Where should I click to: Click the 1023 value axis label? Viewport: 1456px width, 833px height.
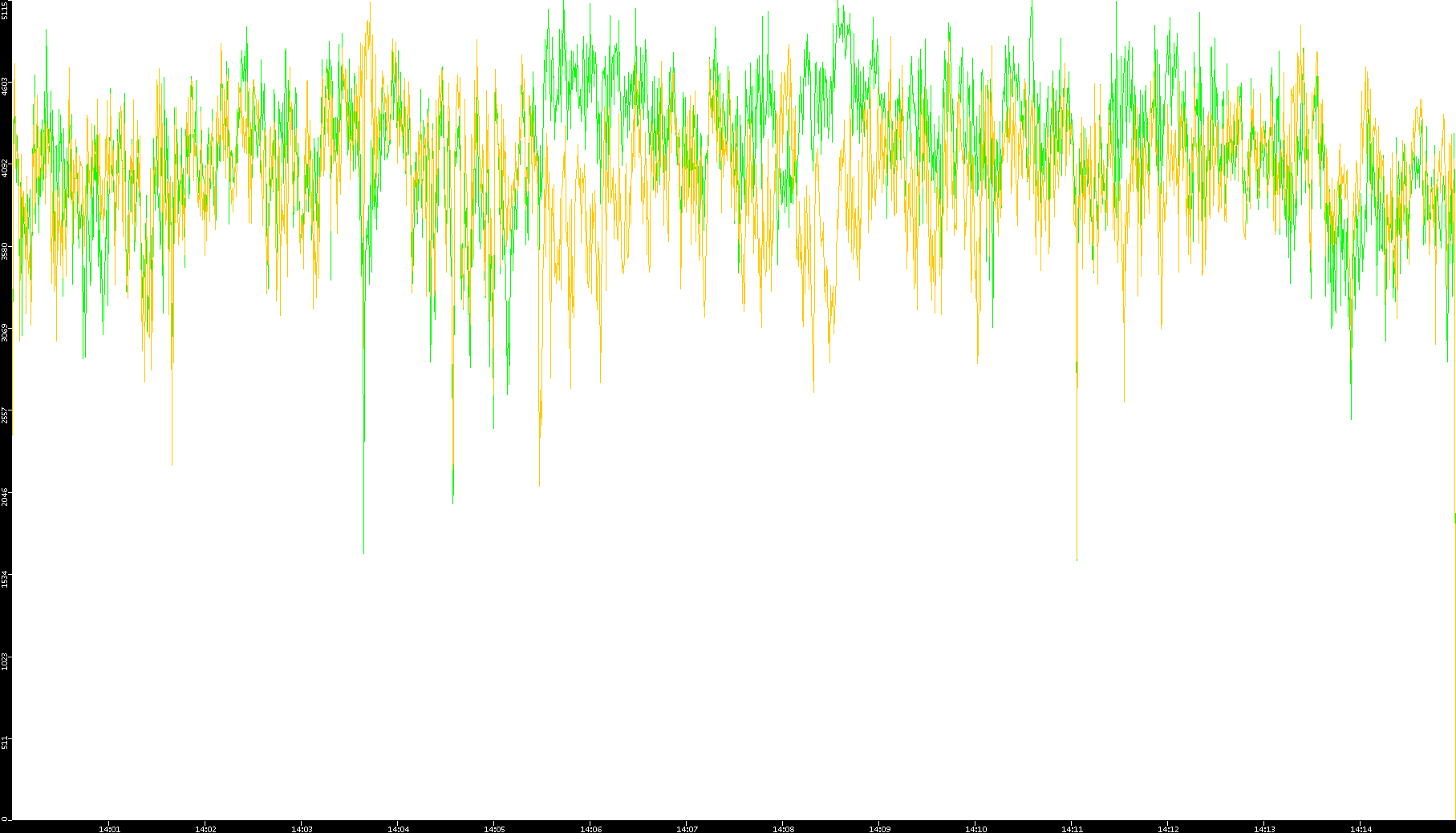tap(6, 661)
